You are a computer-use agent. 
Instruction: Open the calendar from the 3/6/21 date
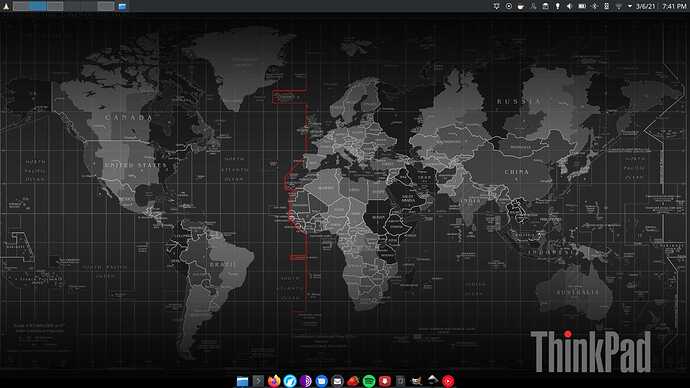coord(646,6)
